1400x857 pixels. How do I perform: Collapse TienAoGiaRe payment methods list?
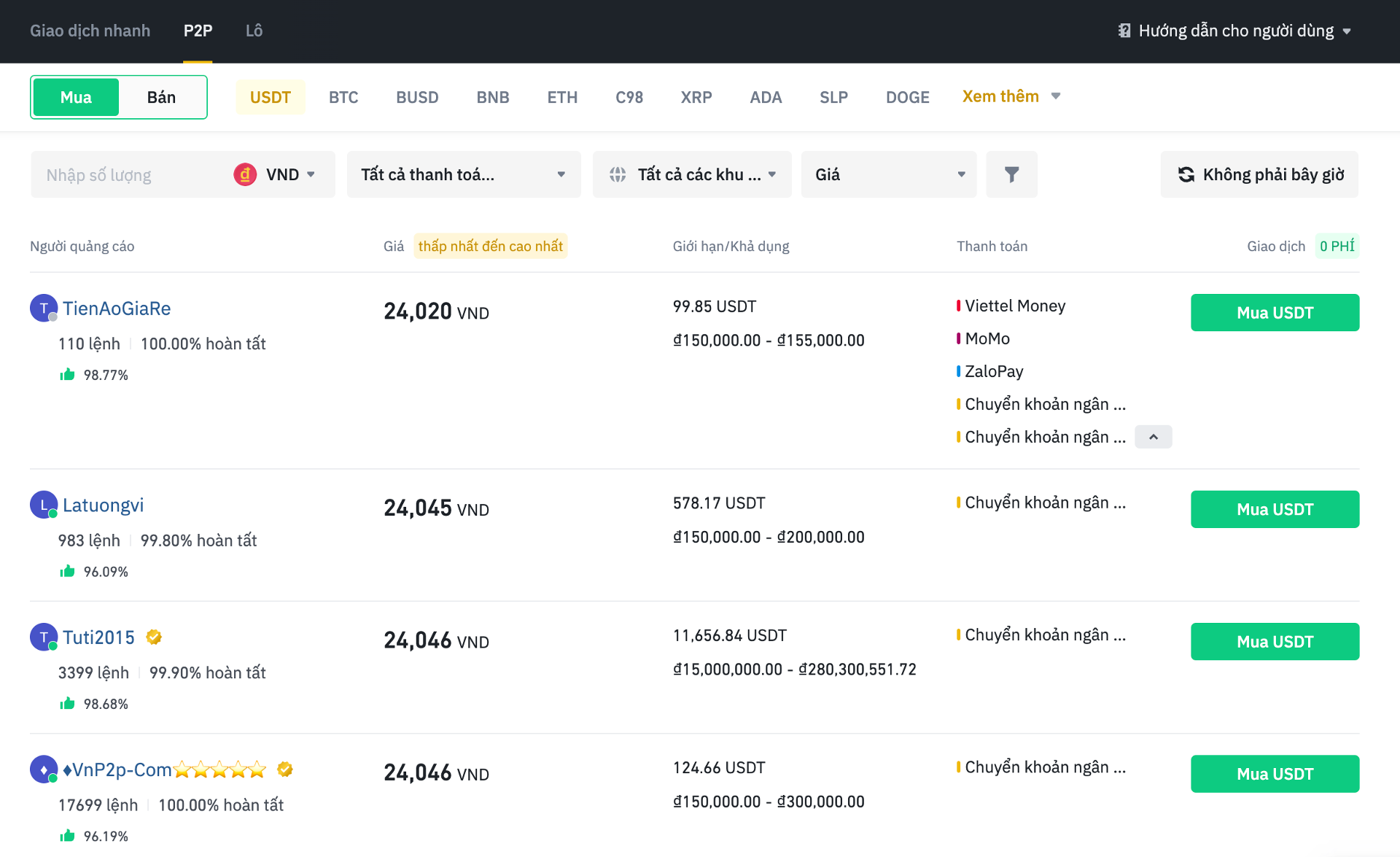pos(1154,437)
